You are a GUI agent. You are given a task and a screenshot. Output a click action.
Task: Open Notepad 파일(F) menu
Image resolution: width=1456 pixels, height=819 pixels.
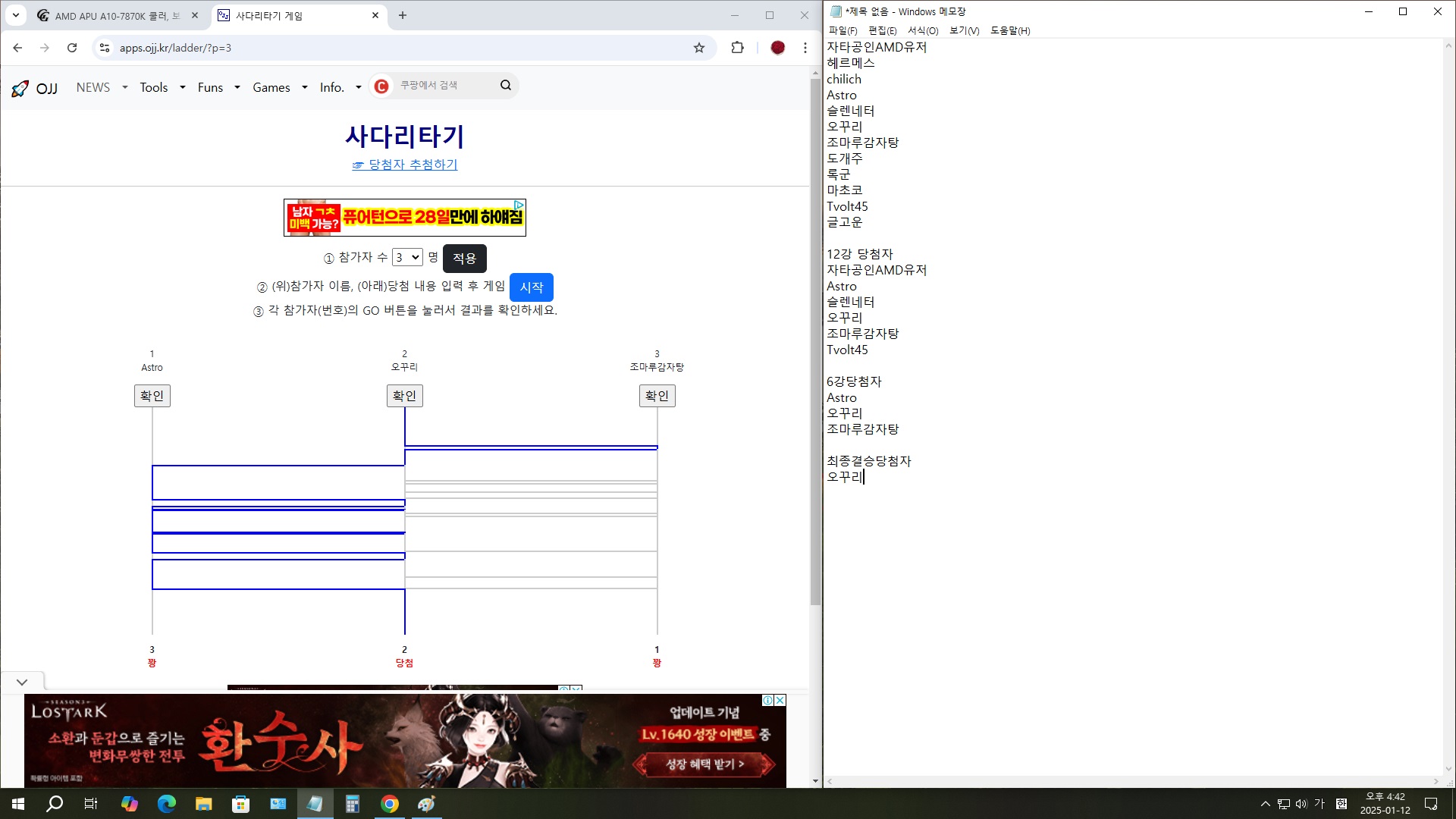tap(843, 30)
